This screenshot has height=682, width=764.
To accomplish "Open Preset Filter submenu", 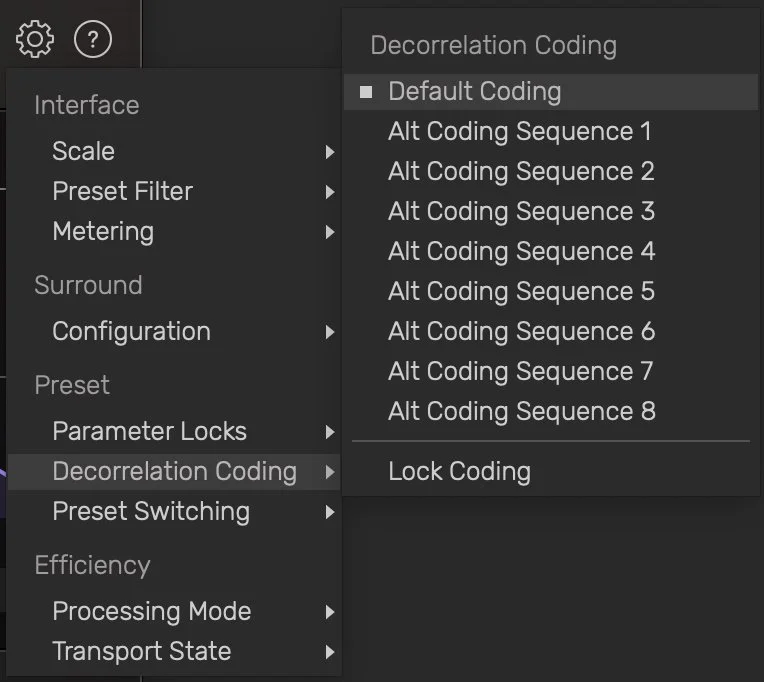I will 122,192.
